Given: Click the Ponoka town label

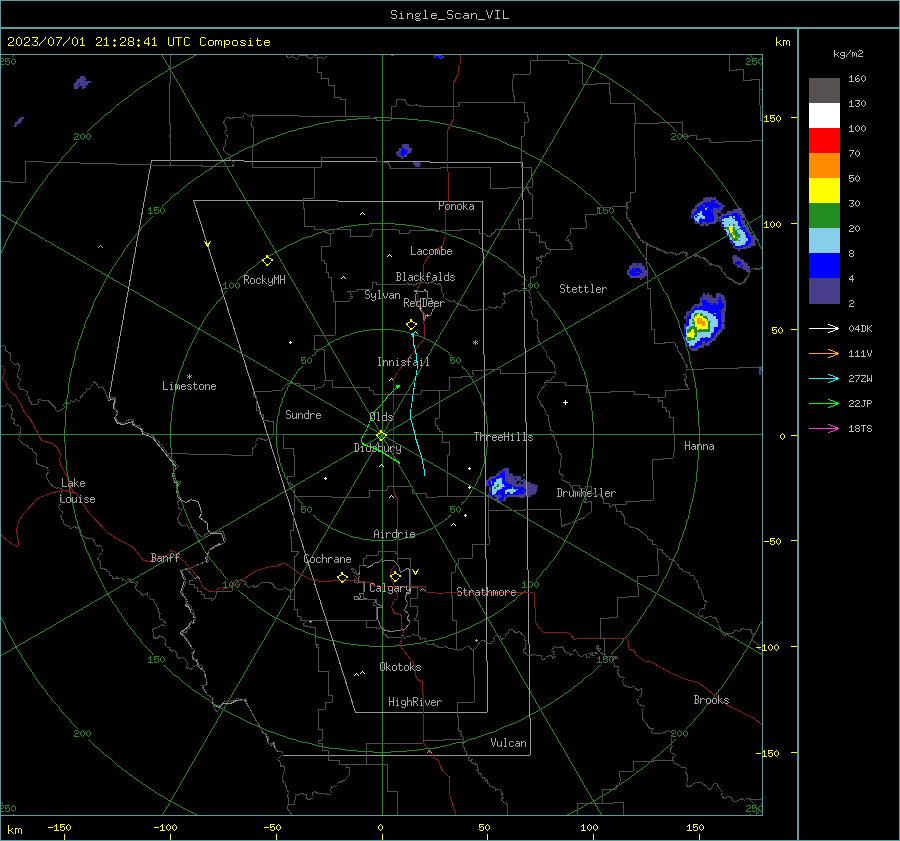Looking at the screenshot, I should [x=456, y=206].
